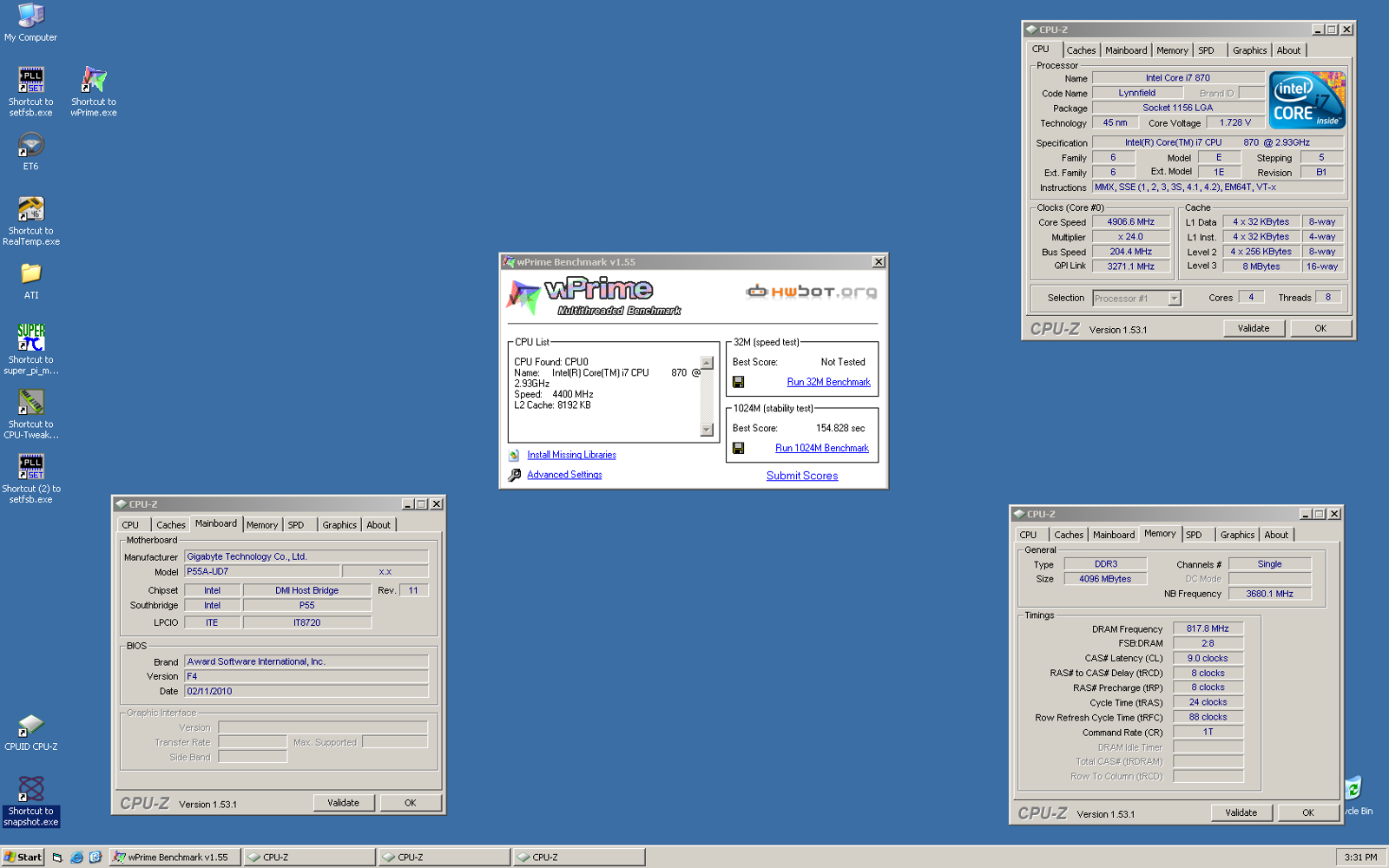Click the BIOS date 02/11/2010 field
The width and height of the screenshot is (1389, 868).
click(x=306, y=691)
